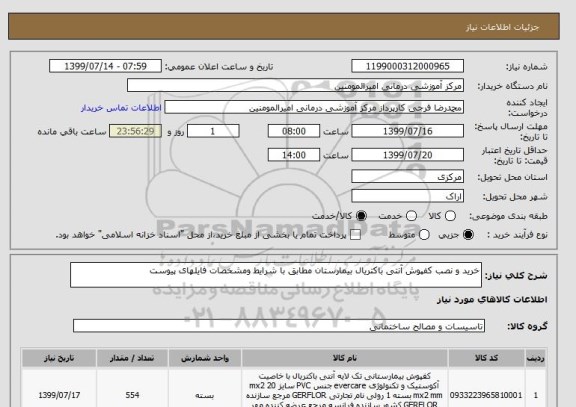Viewport: 576px width, 407px height.
Task: Choose the جزیی purchase type radio
Action: [x=468, y=234]
